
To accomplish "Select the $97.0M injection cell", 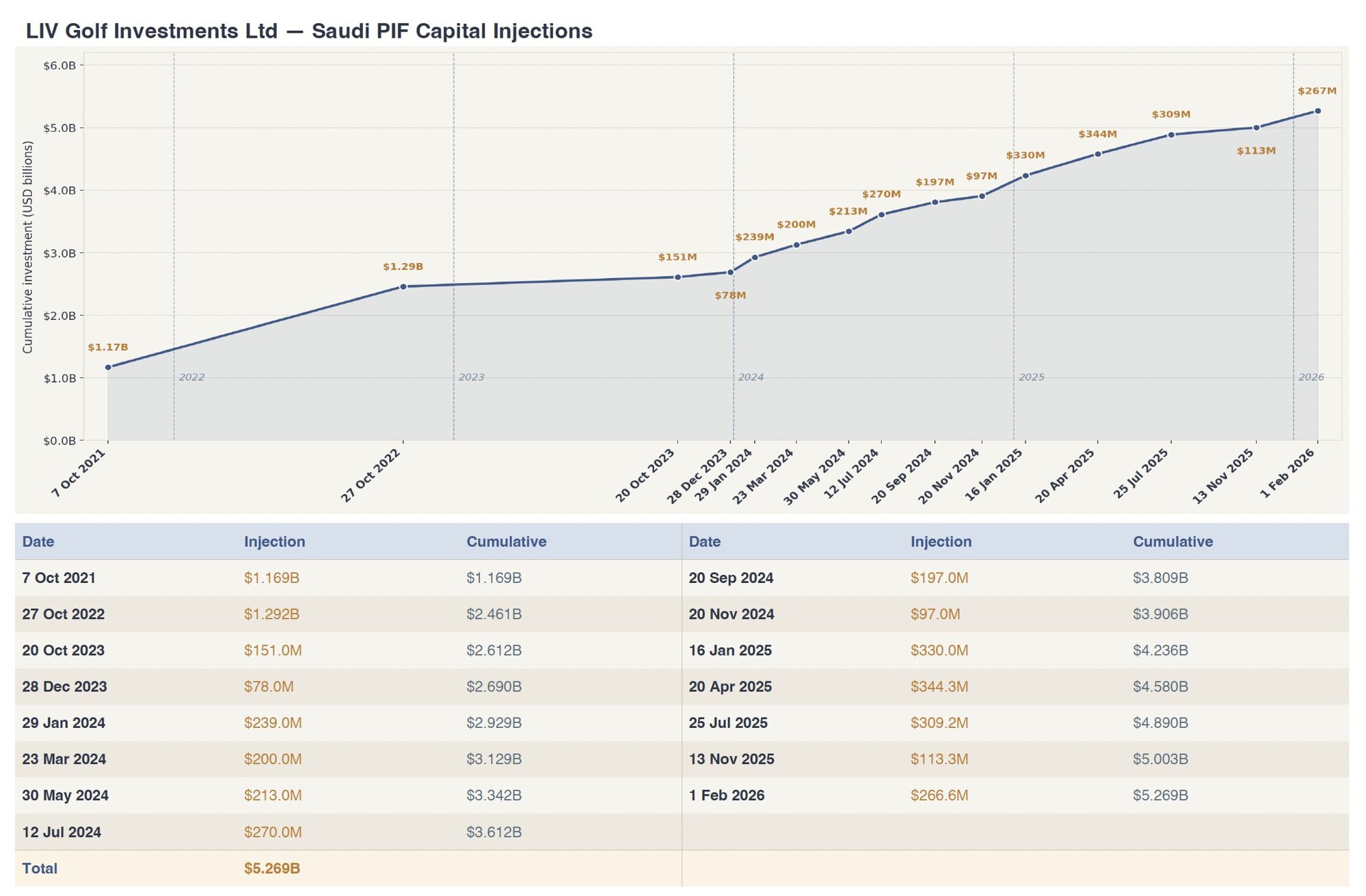I will point(935,614).
